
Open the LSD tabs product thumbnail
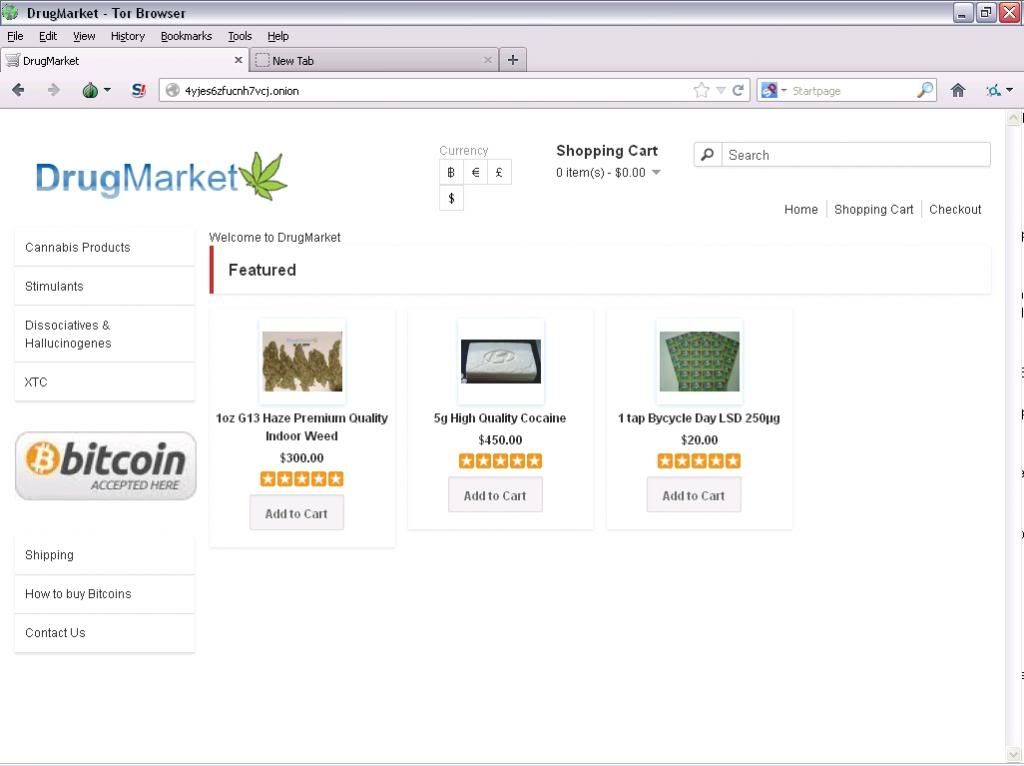tap(699, 362)
